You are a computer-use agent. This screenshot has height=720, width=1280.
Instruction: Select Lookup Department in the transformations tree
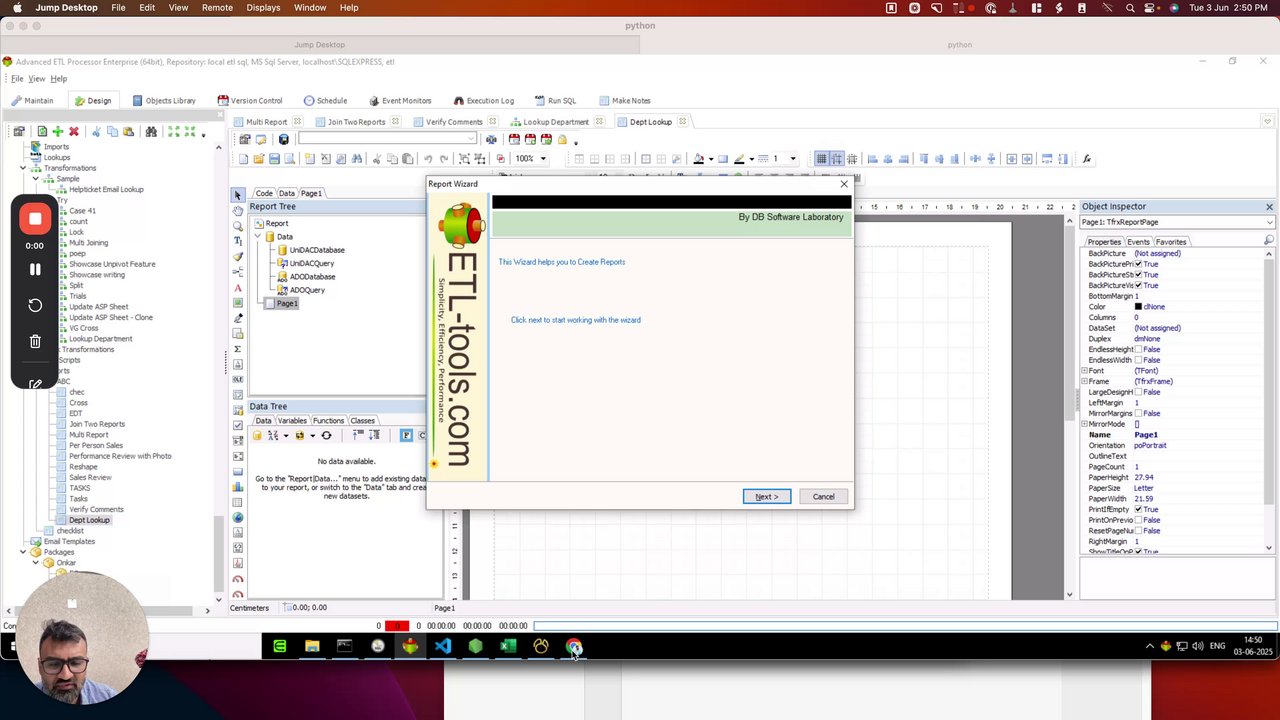[x=101, y=339]
